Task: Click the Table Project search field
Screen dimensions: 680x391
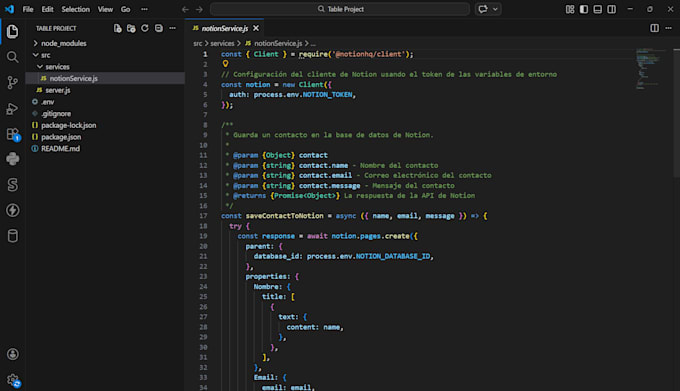Action: (340, 9)
